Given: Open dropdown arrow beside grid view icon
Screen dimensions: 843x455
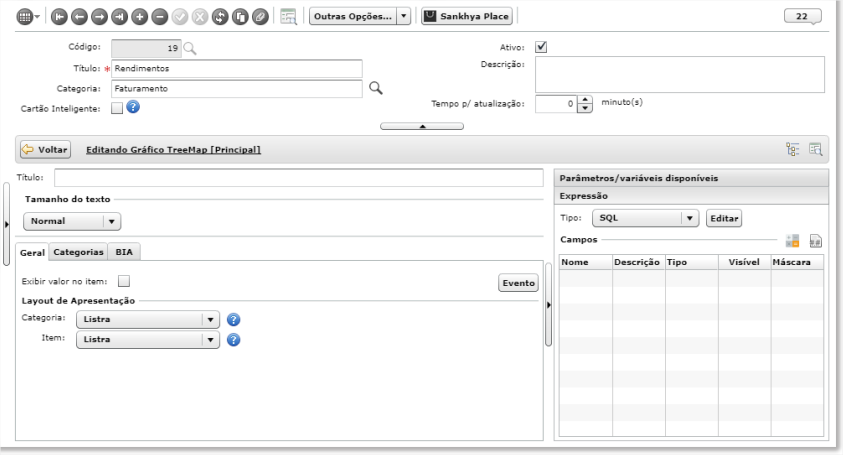Looking at the screenshot, I should point(37,17).
